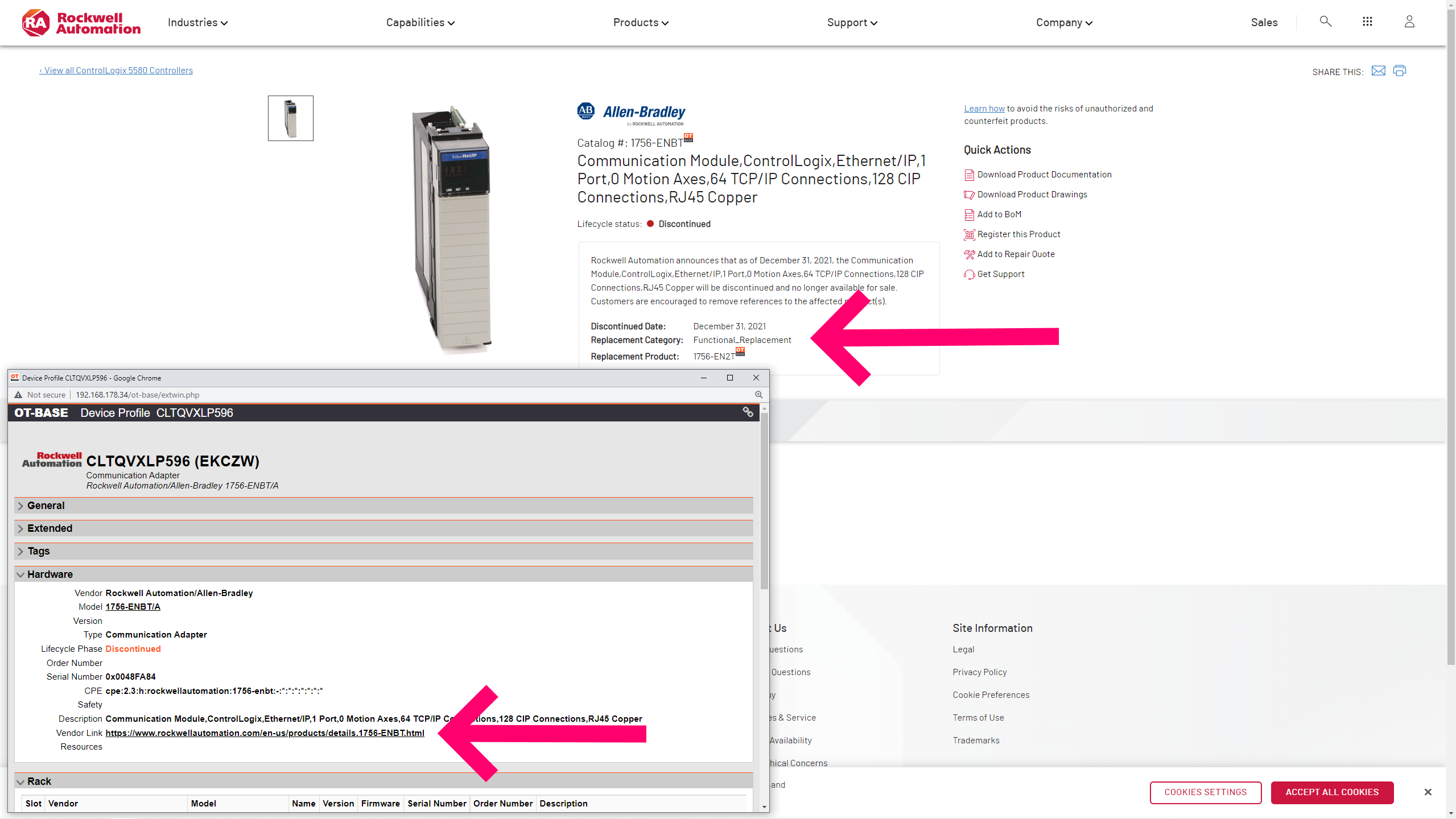This screenshot has width=1456, height=819.
Task: Open Model link 1756-ENBT/A in Hardware
Action: (133, 607)
